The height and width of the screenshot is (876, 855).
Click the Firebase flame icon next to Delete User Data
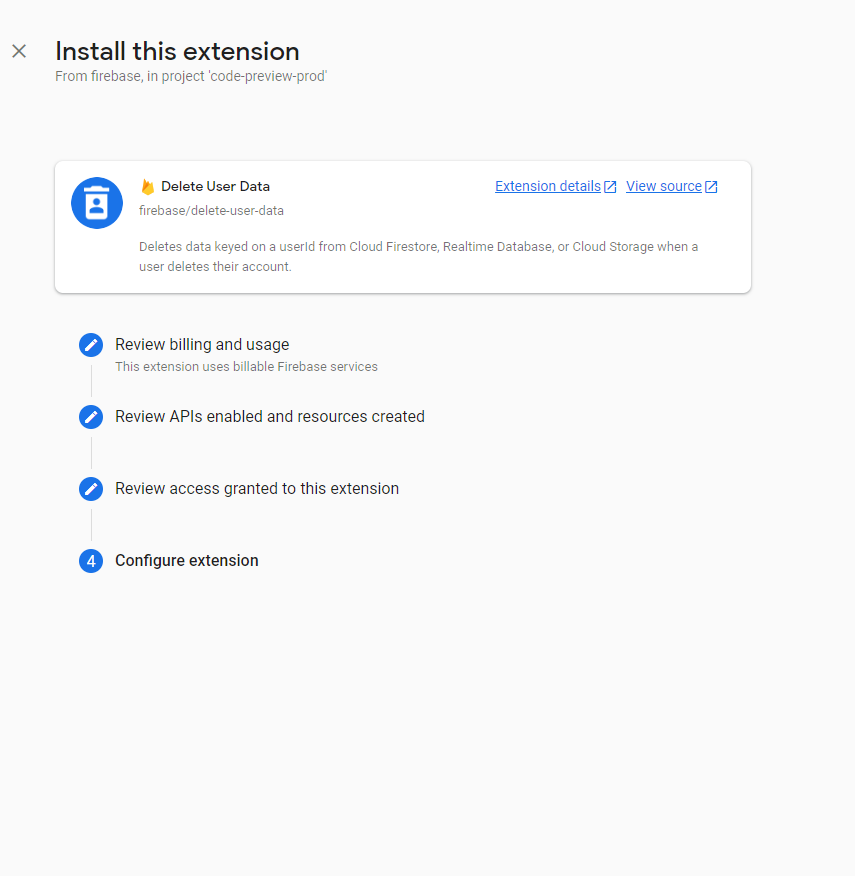click(146, 186)
